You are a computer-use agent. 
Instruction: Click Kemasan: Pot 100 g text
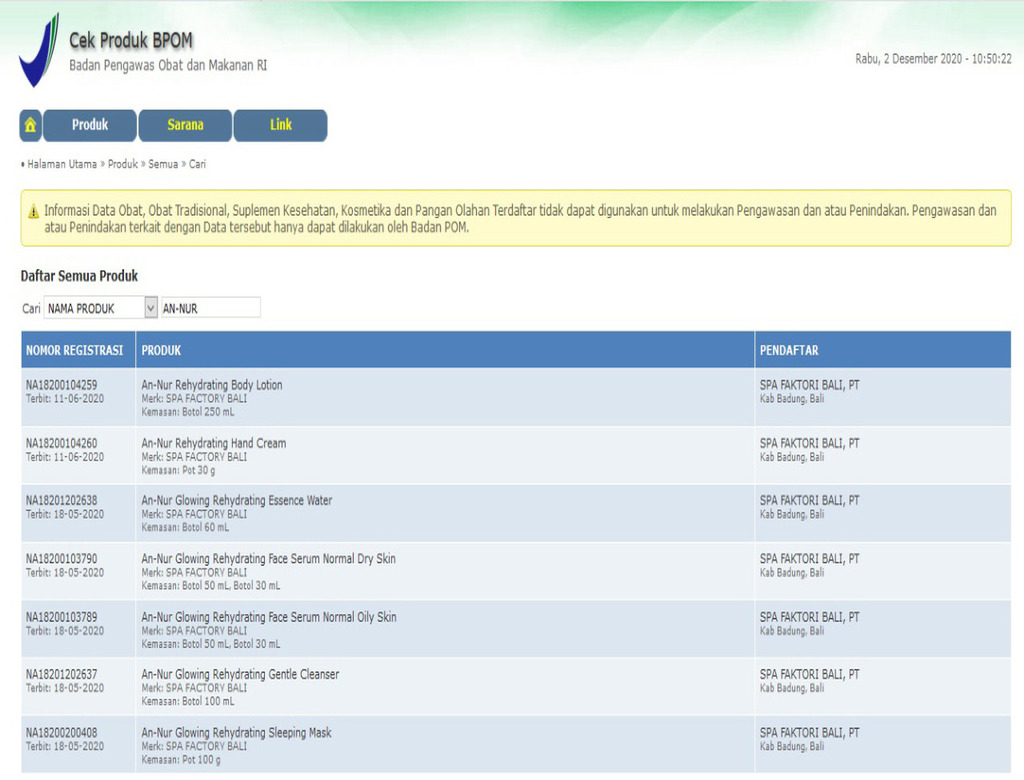(181, 760)
